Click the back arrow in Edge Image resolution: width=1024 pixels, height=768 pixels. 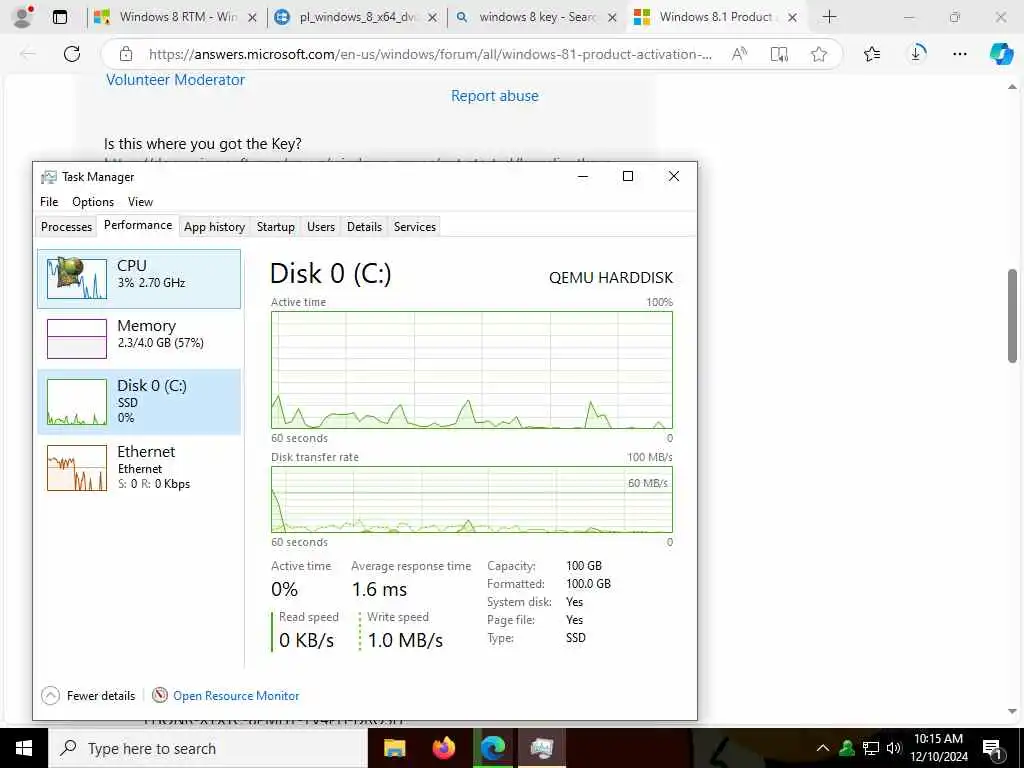pyautogui.click(x=27, y=54)
